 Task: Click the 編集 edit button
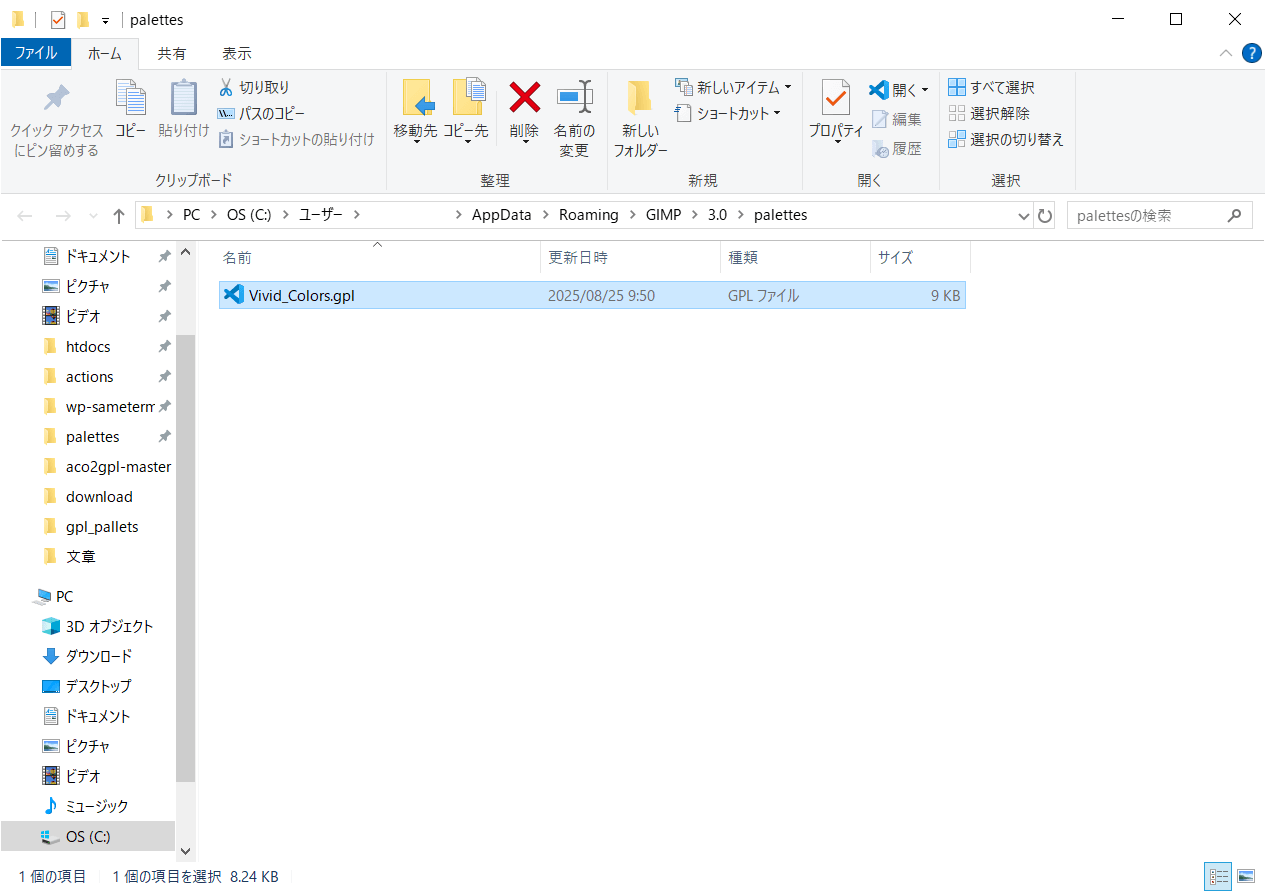pyautogui.click(x=897, y=119)
